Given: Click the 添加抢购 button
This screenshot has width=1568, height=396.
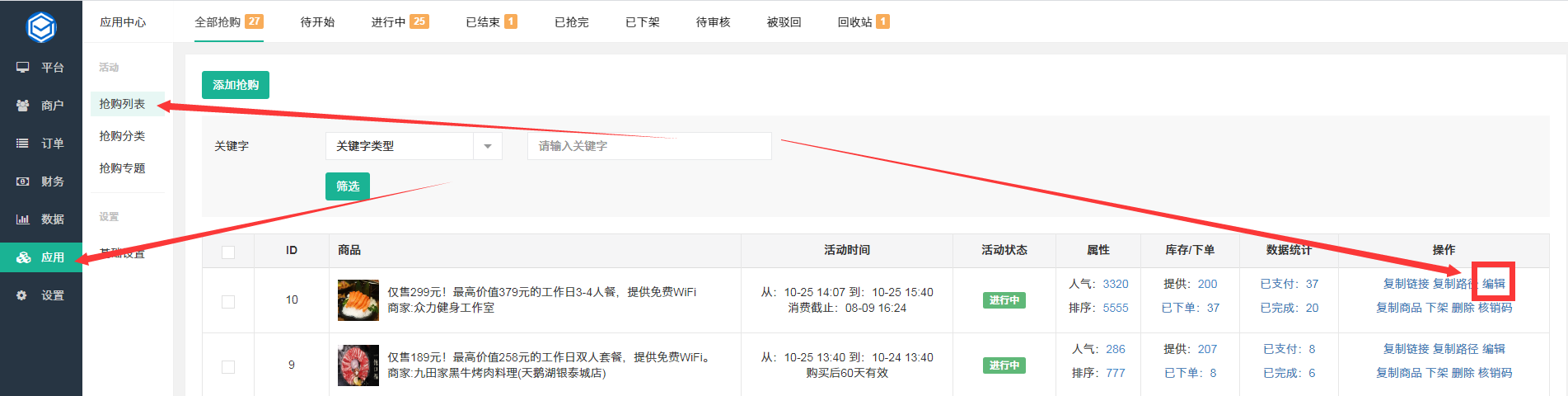Looking at the screenshot, I should pyautogui.click(x=236, y=85).
